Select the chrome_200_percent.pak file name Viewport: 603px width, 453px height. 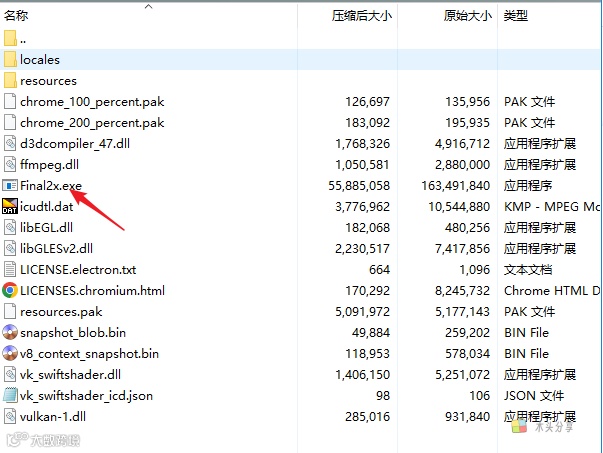tap(92, 123)
